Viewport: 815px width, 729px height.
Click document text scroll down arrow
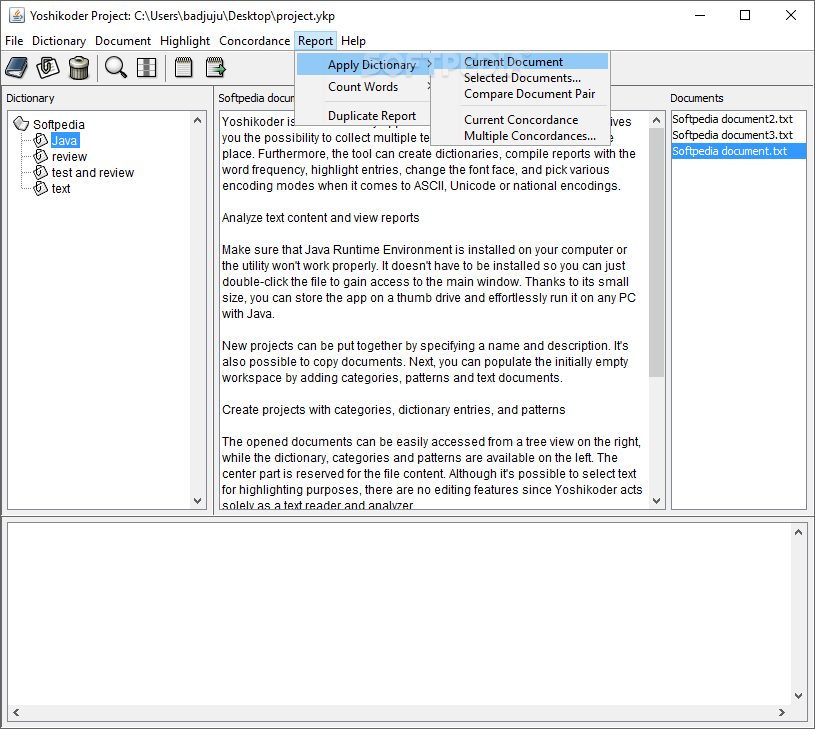(656, 500)
